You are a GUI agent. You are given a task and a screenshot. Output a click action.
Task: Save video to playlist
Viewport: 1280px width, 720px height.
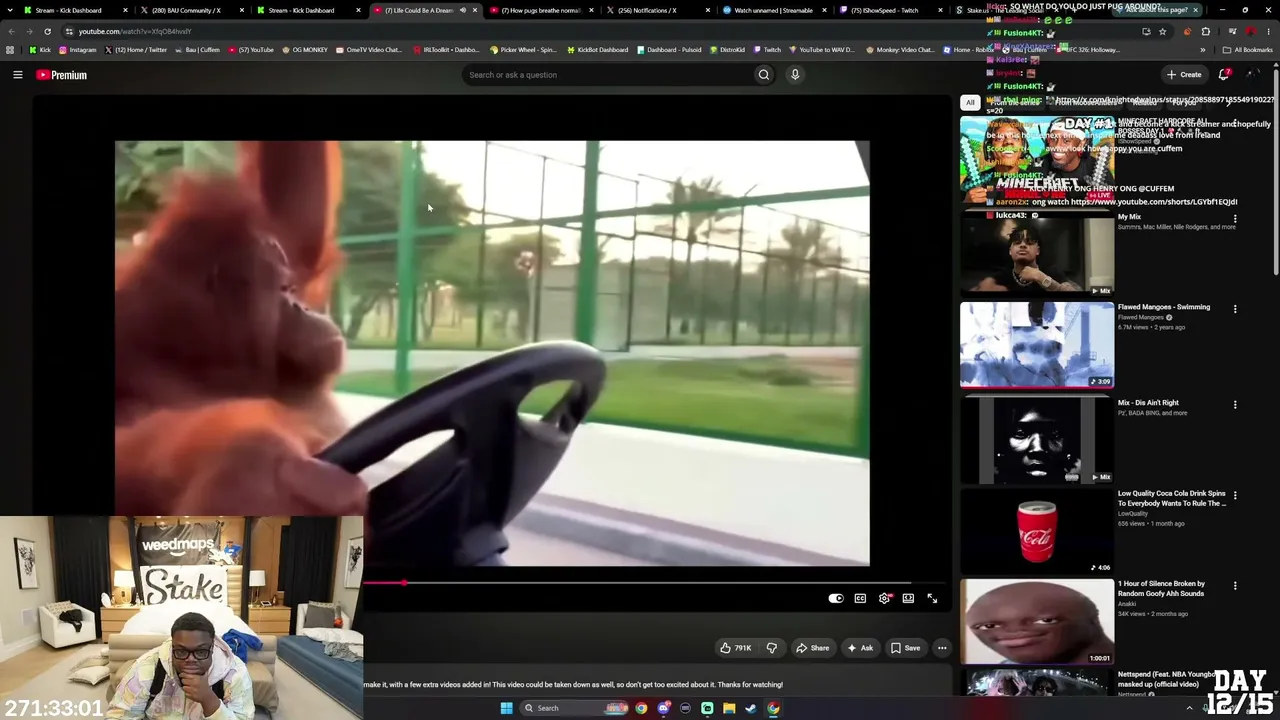[x=905, y=648]
